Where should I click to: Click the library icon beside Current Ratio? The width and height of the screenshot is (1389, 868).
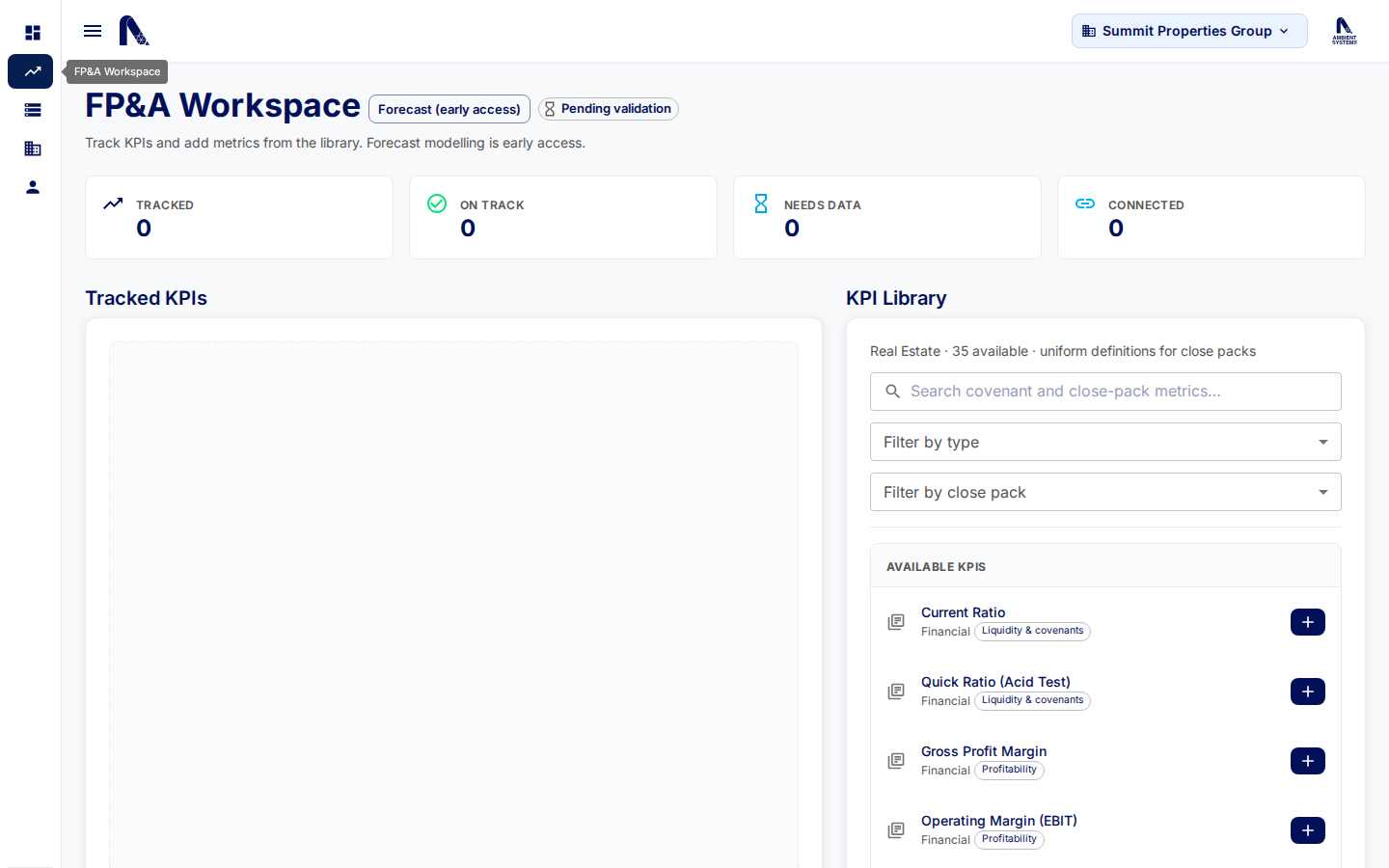pyautogui.click(x=896, y=622)
